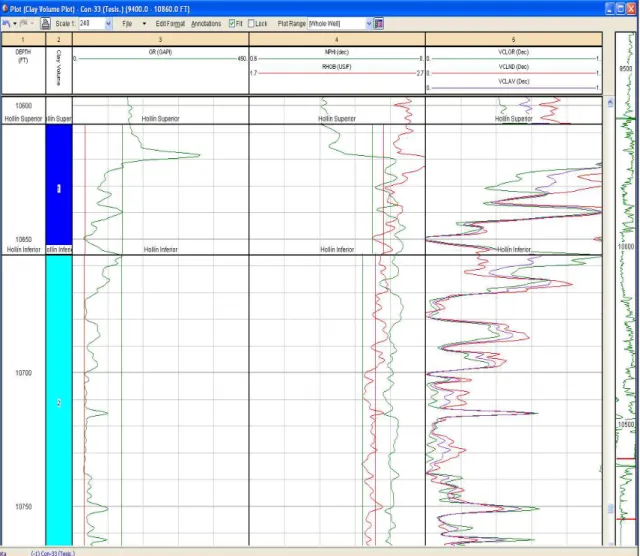
Task: Click the undo arrow icon
Action: [x=6, y=24]
